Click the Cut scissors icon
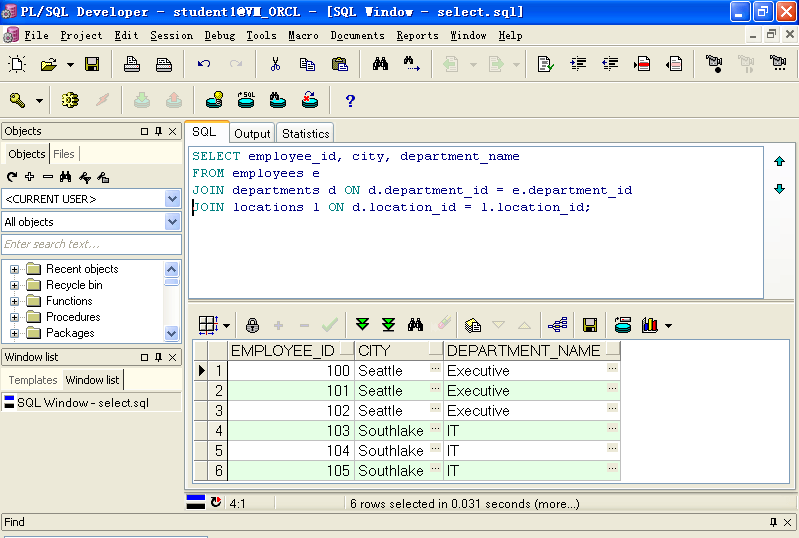This screenshot has height=538, width=799. [275, 64]
